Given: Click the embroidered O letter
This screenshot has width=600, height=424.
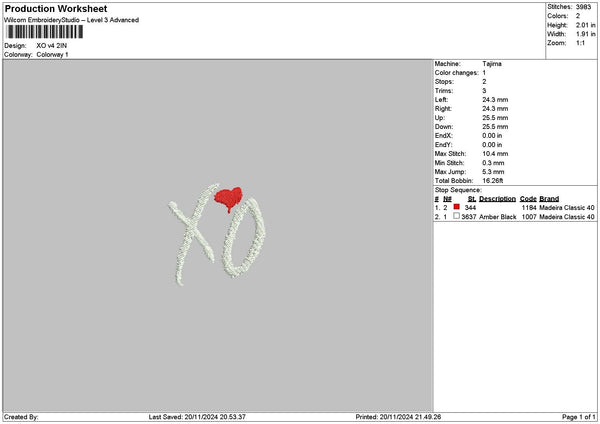Looking at the screenshot, I should pyautogui.click(x=244, y=237).
